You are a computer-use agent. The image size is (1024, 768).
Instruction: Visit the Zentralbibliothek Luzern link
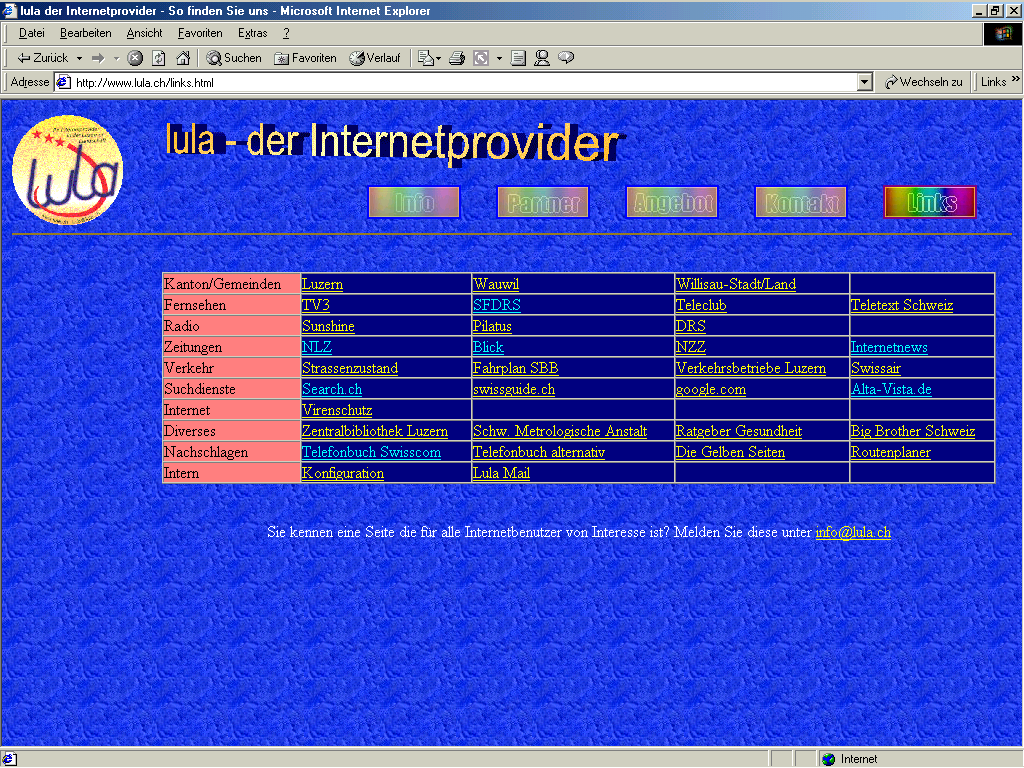[375, 431]
